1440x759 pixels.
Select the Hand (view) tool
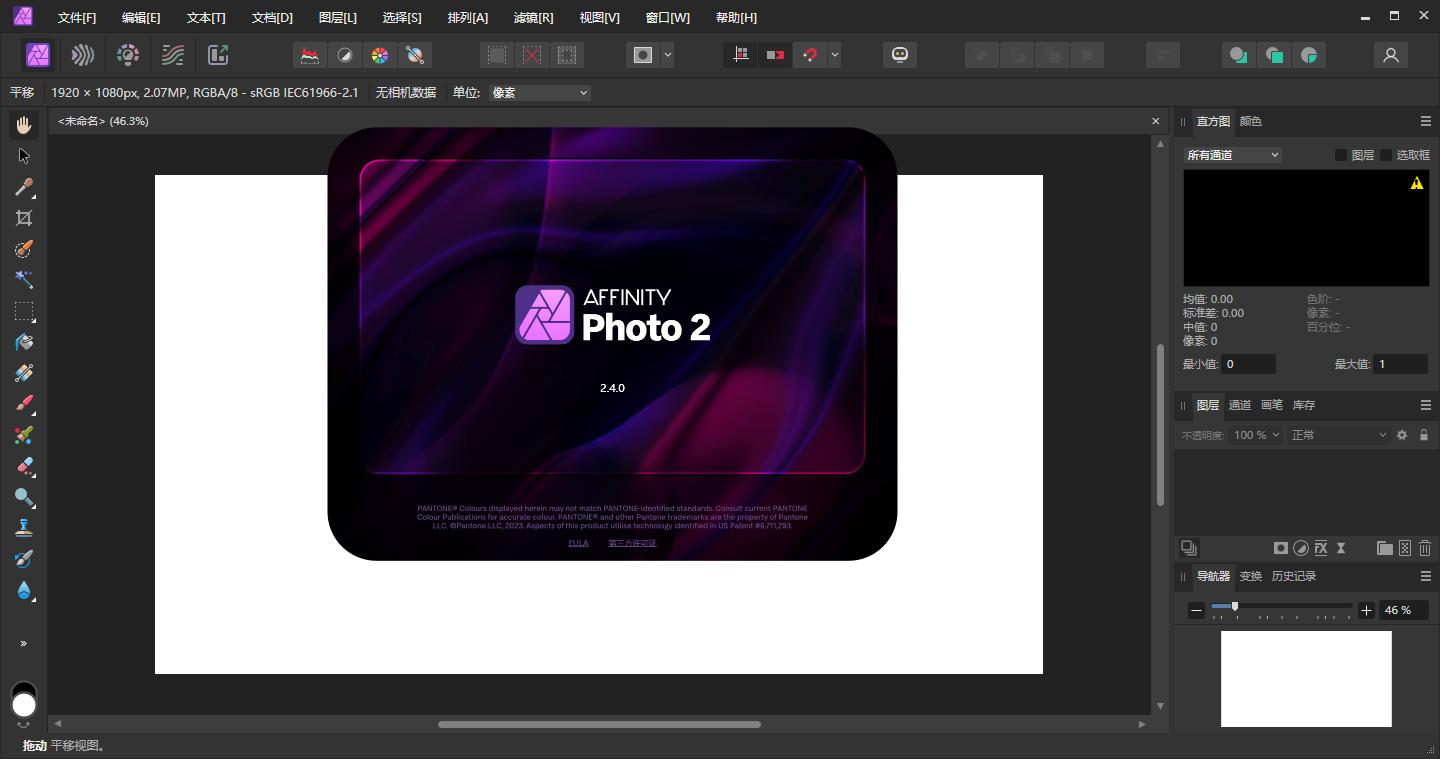coord(24,125)
